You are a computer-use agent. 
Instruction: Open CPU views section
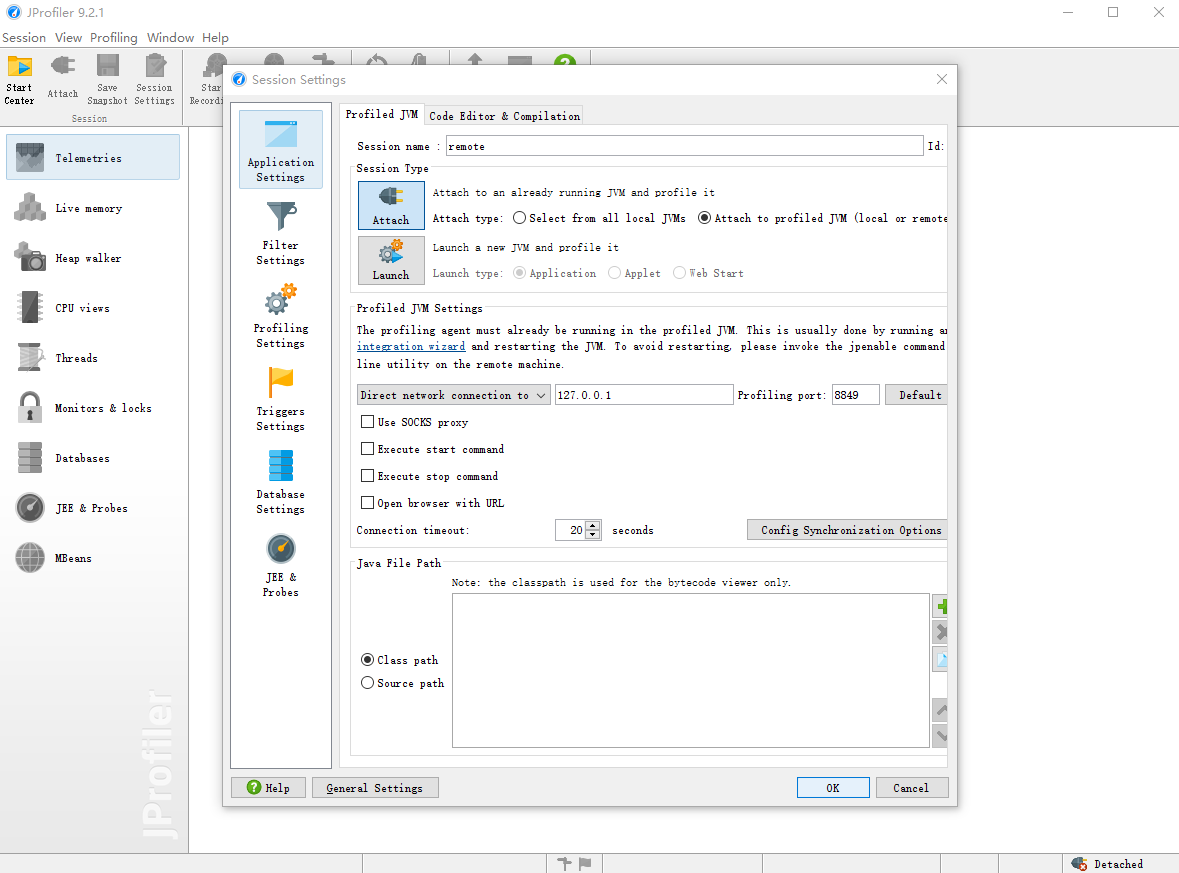[x=93, y=308]
